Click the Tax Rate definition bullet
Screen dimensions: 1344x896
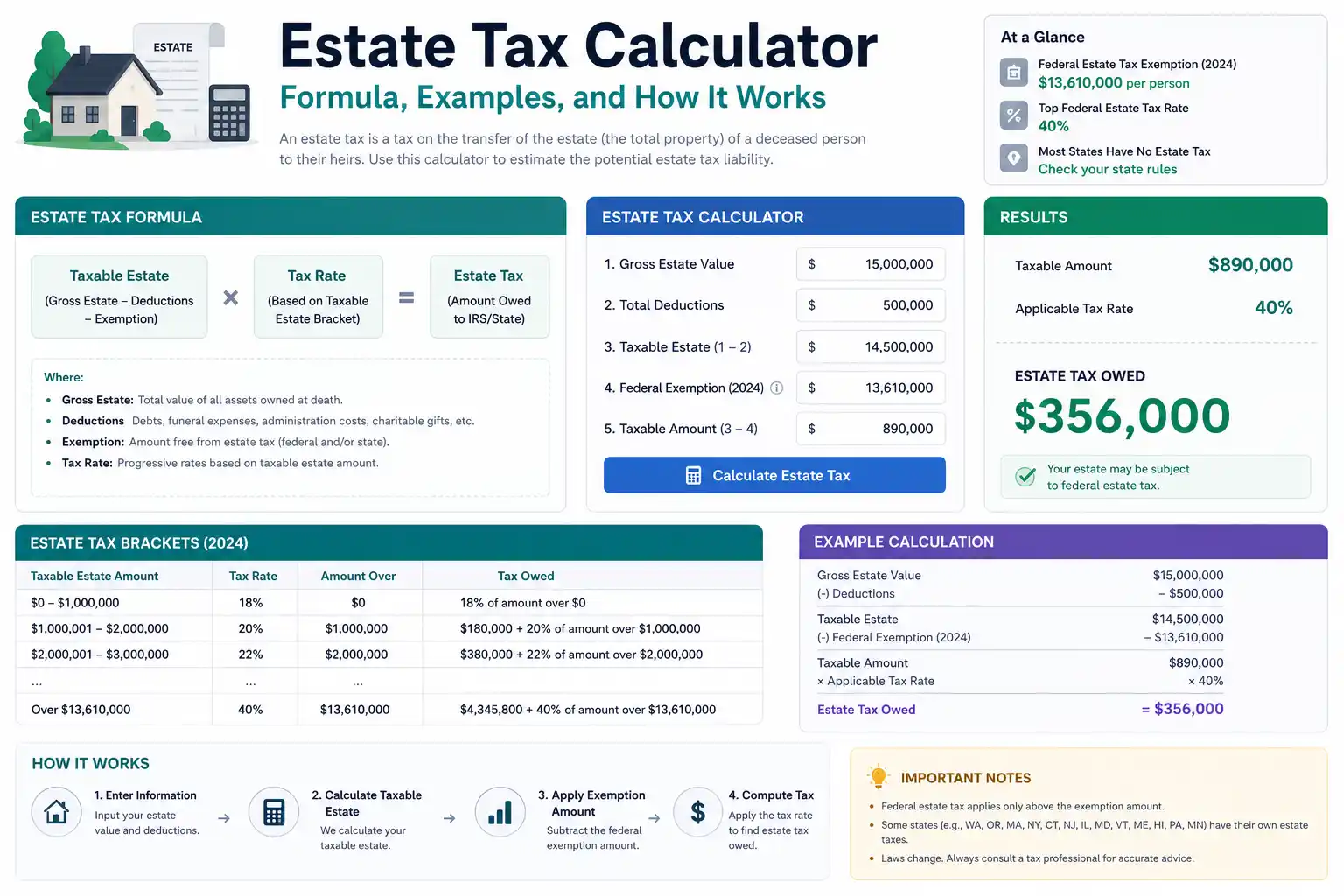point(220,463)
